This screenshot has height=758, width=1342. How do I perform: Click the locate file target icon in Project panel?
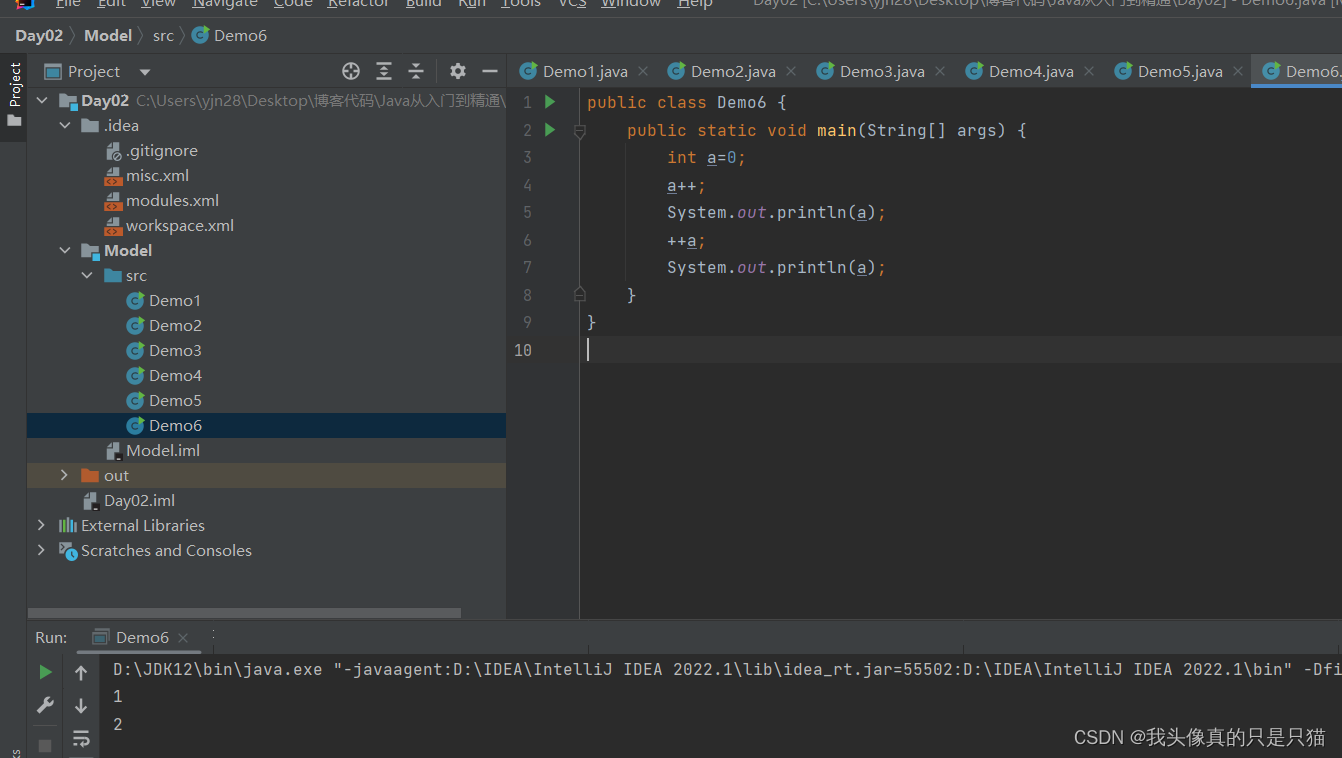[x=351, y=71]
